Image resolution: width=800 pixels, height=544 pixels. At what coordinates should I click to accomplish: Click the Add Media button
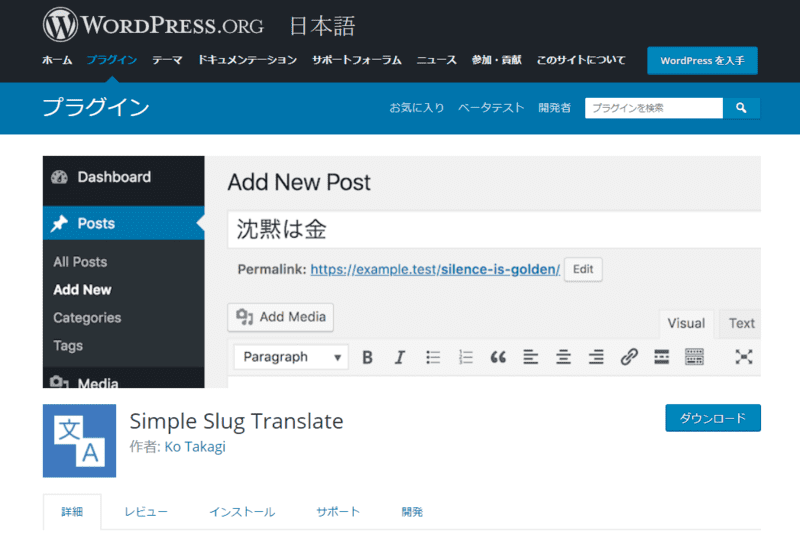[x=281, y=317]
